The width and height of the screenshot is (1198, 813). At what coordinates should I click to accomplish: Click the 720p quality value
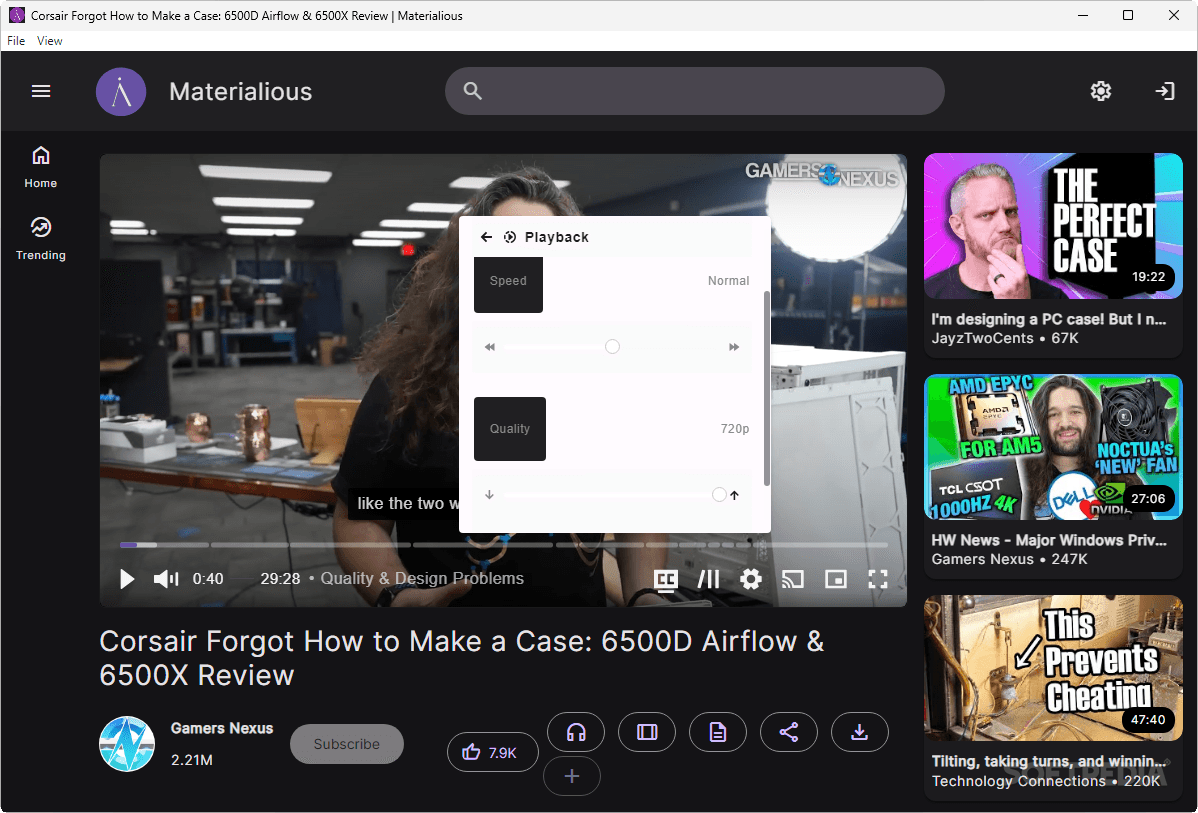734,429
